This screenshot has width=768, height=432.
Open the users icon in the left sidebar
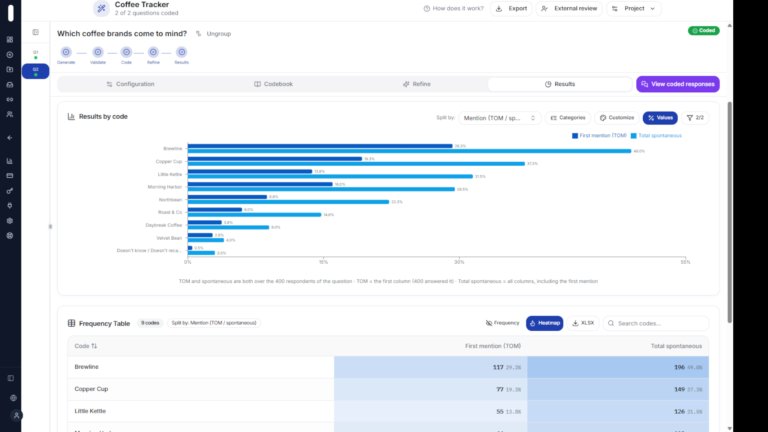click(10, 114)
